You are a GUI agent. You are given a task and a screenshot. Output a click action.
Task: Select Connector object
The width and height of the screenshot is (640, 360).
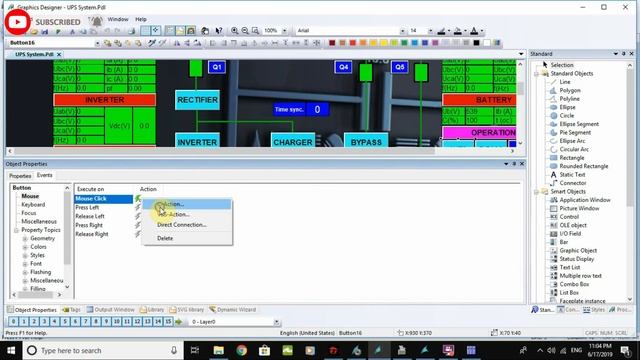(x=573, y=183)
